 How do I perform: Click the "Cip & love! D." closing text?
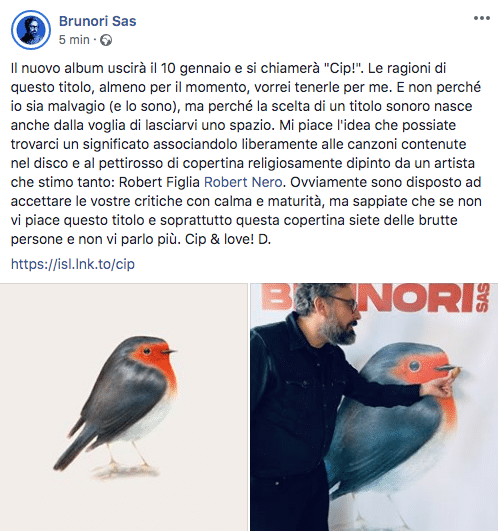coord(228,239)
